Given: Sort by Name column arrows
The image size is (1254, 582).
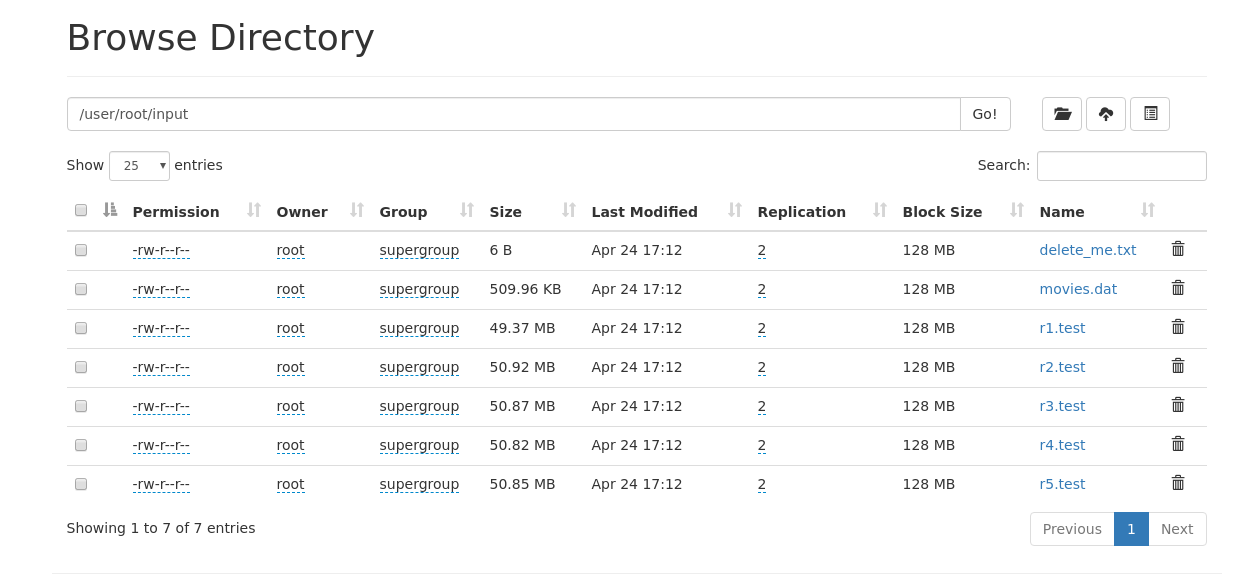Looking at the screenshot, I should (1148, 210).
